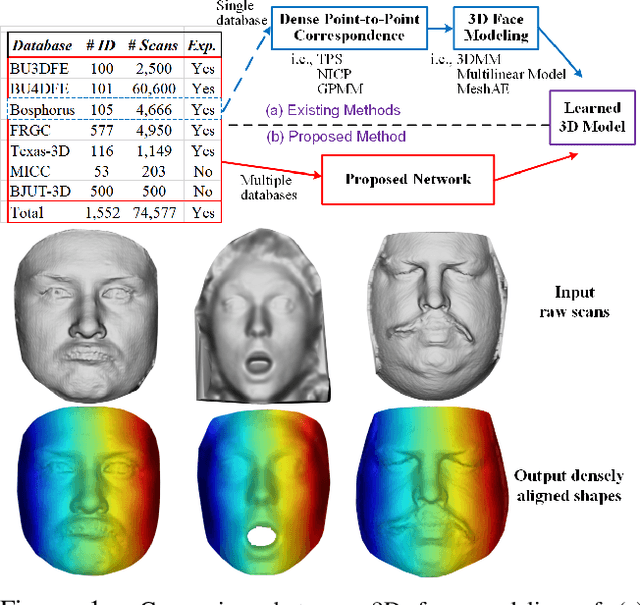Select the MICC database name

point(30,171)
